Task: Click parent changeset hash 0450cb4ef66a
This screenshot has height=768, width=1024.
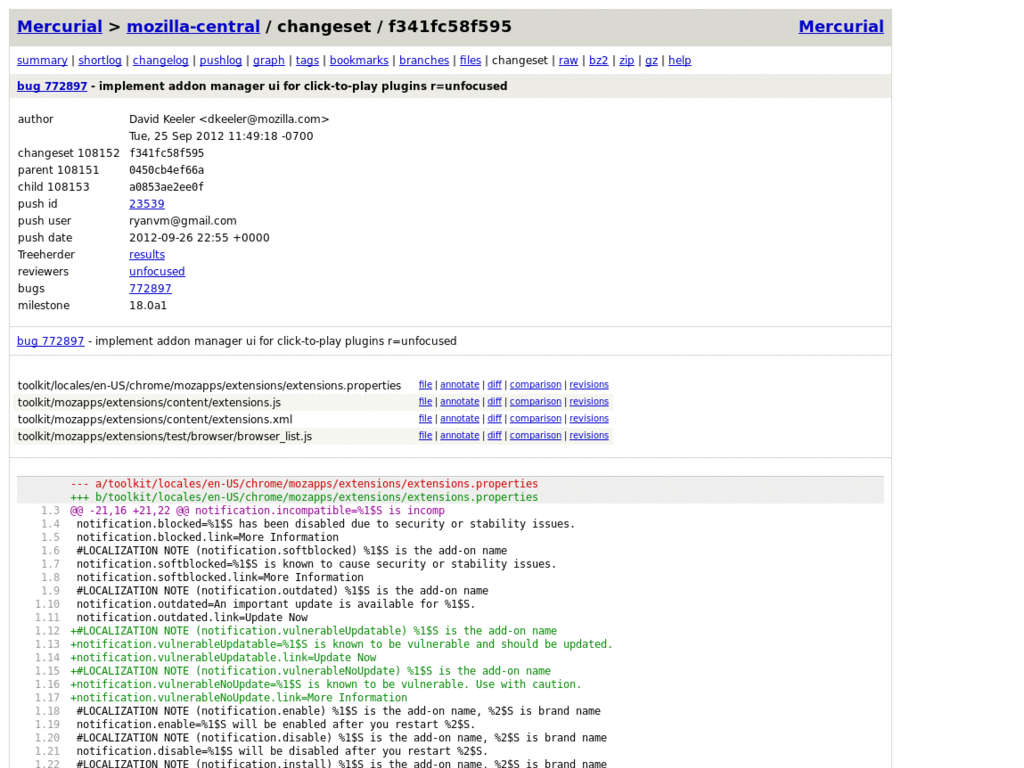Action: point(167,170)
